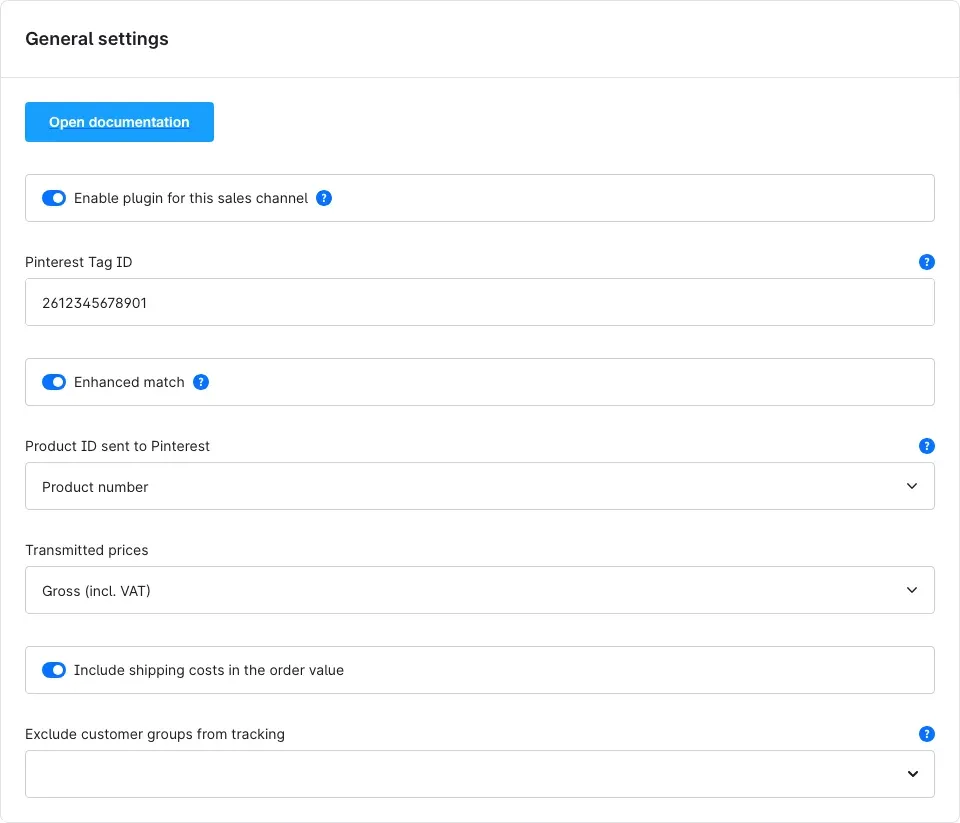The width and height of the screenshot is (960, 823).
Task: Focus the Pinterest Tag ID input field
Action: pos(479,303)
